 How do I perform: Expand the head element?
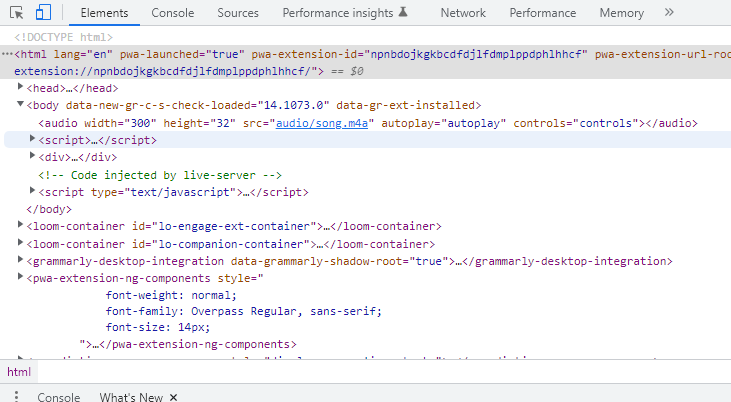click(20, 86)
